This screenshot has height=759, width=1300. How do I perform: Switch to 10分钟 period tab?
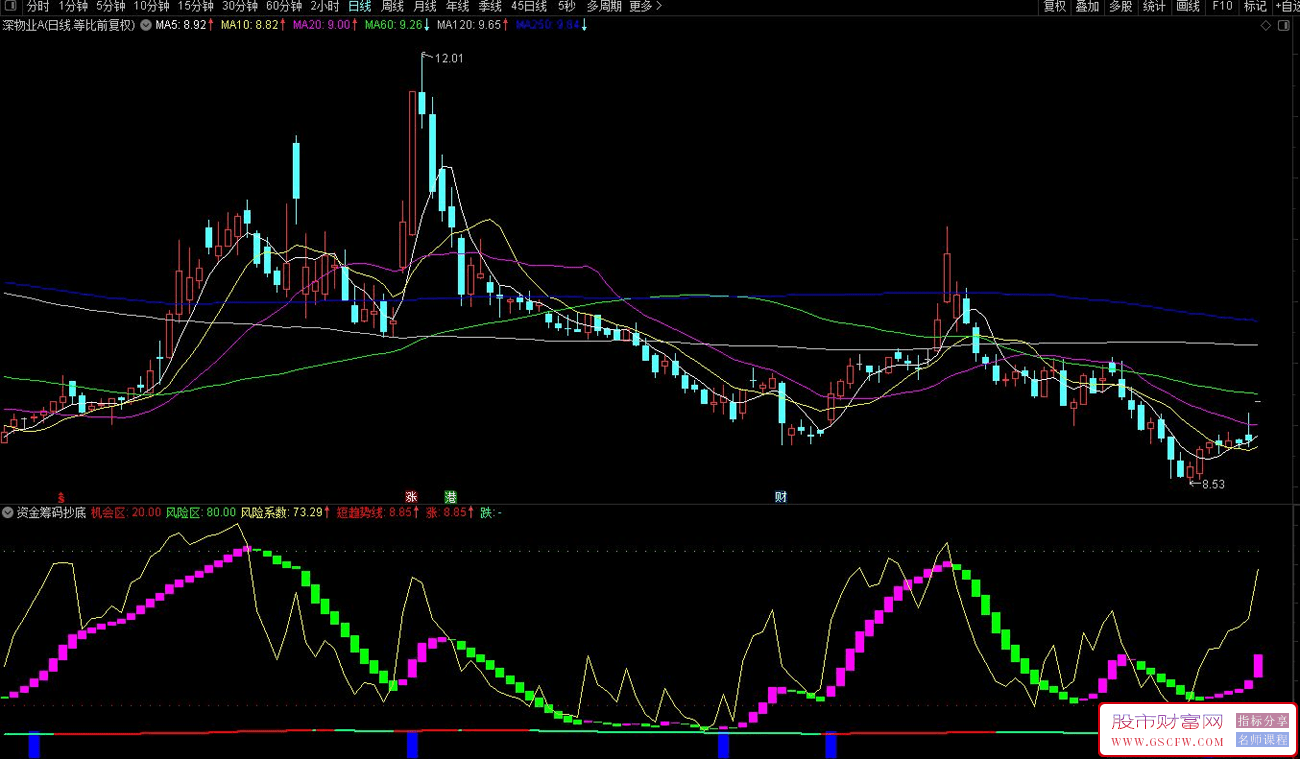151,6
